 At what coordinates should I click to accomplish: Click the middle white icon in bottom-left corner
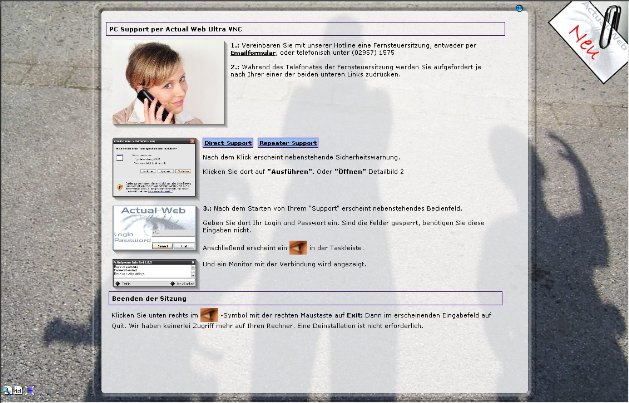18,389
